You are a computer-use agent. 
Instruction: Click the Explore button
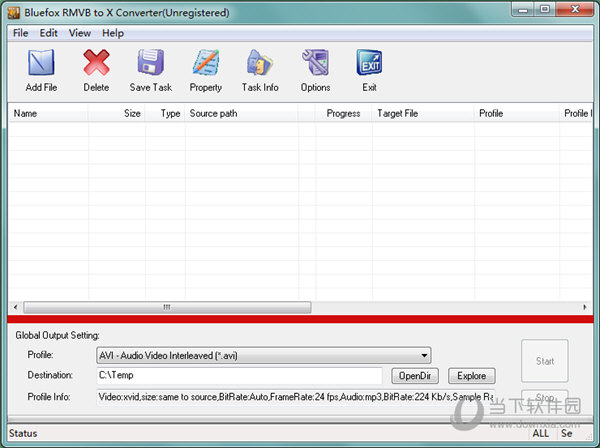pos(471,376)
